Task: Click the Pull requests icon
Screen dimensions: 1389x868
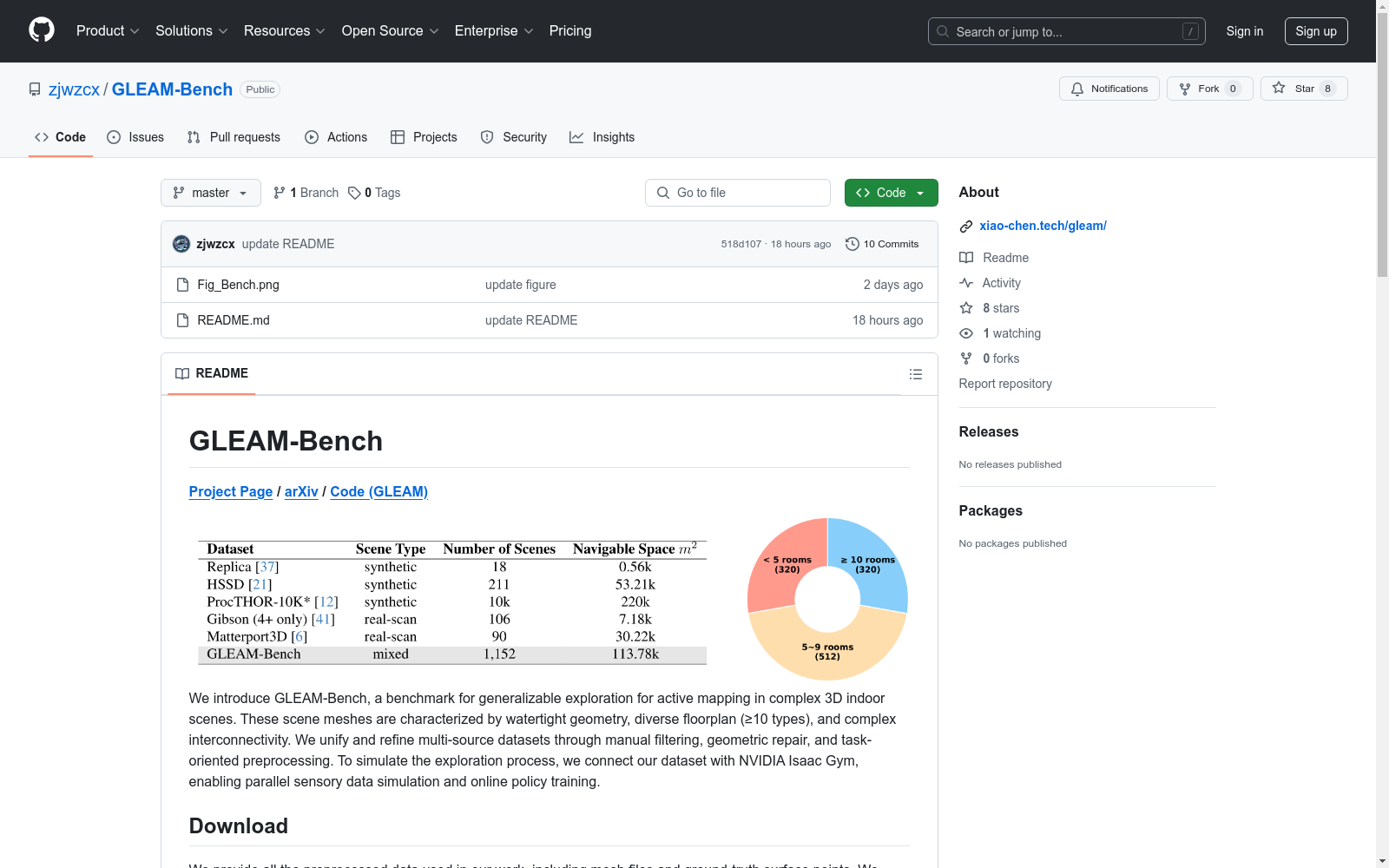Action: [194, 137]
